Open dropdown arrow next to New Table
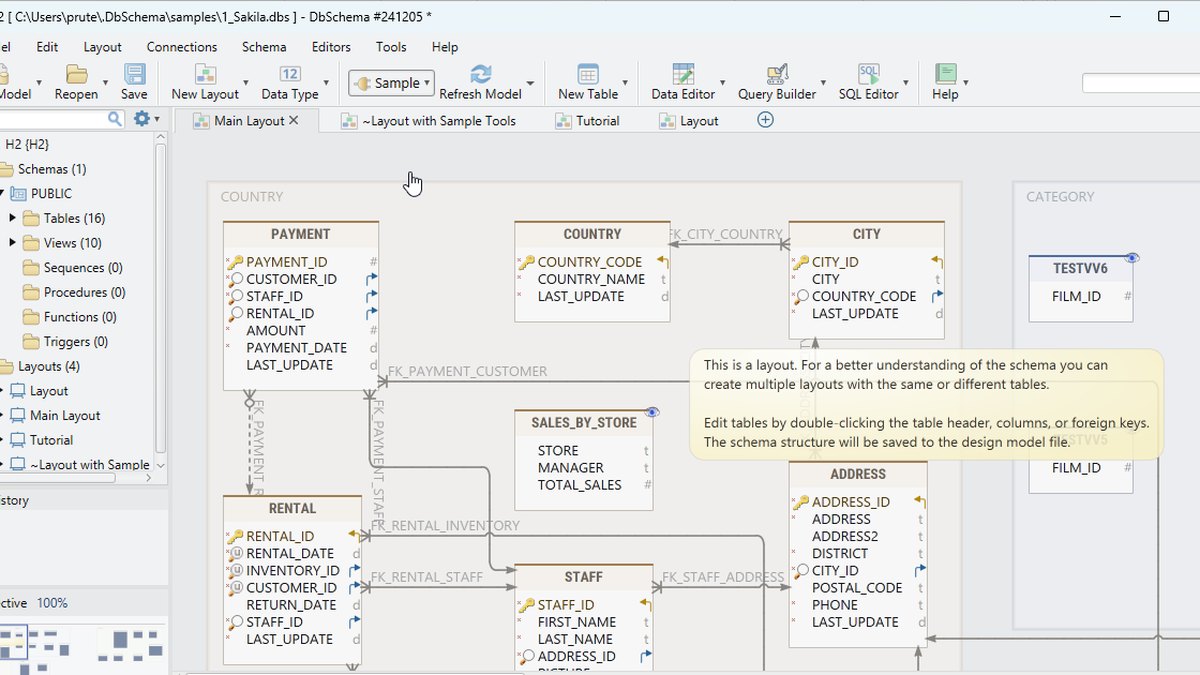Image resolution: width=1200 pixels, height=675 pixels. [626, 83]
